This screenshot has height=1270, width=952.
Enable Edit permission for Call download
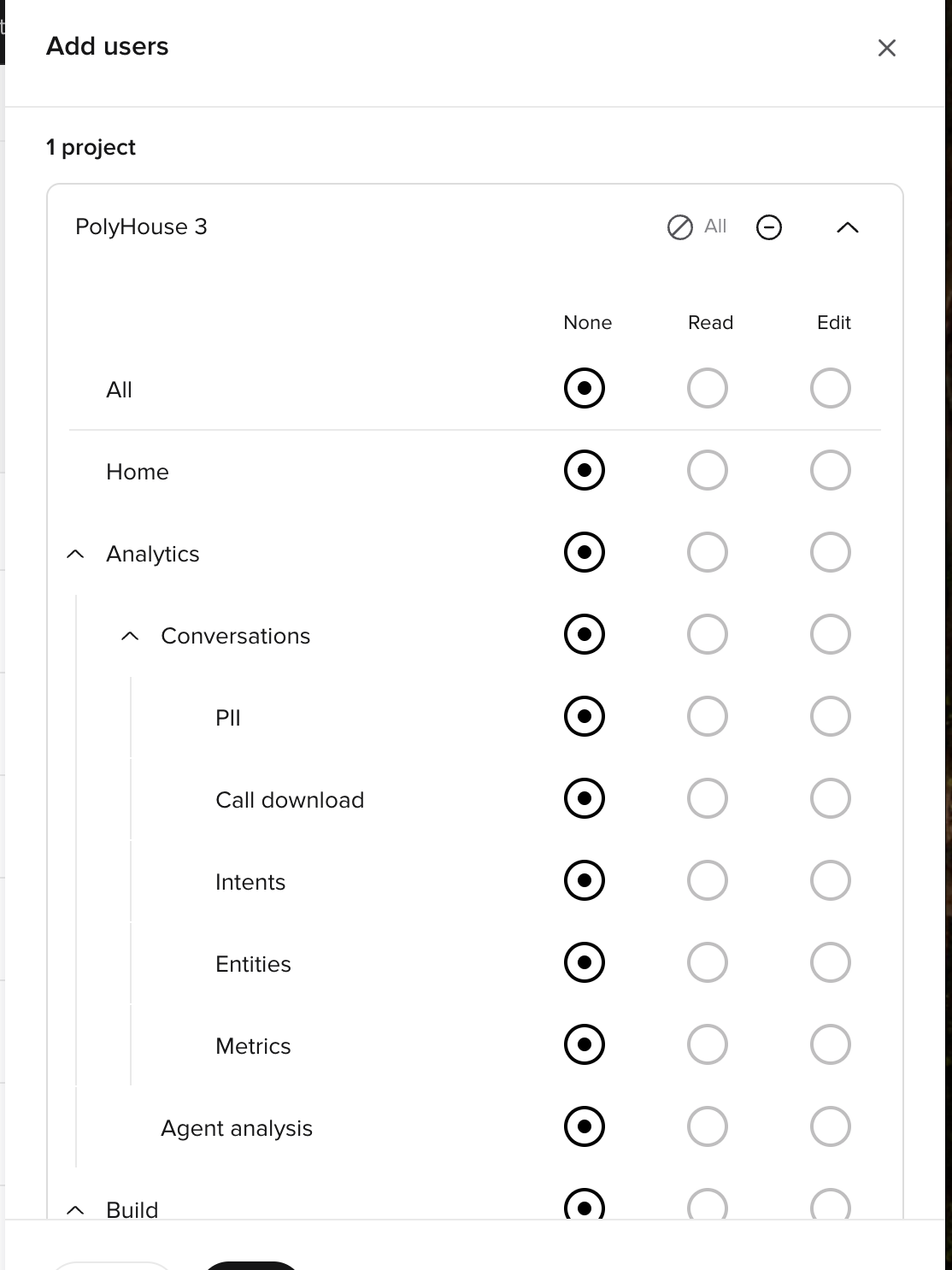tap(830, 797)
